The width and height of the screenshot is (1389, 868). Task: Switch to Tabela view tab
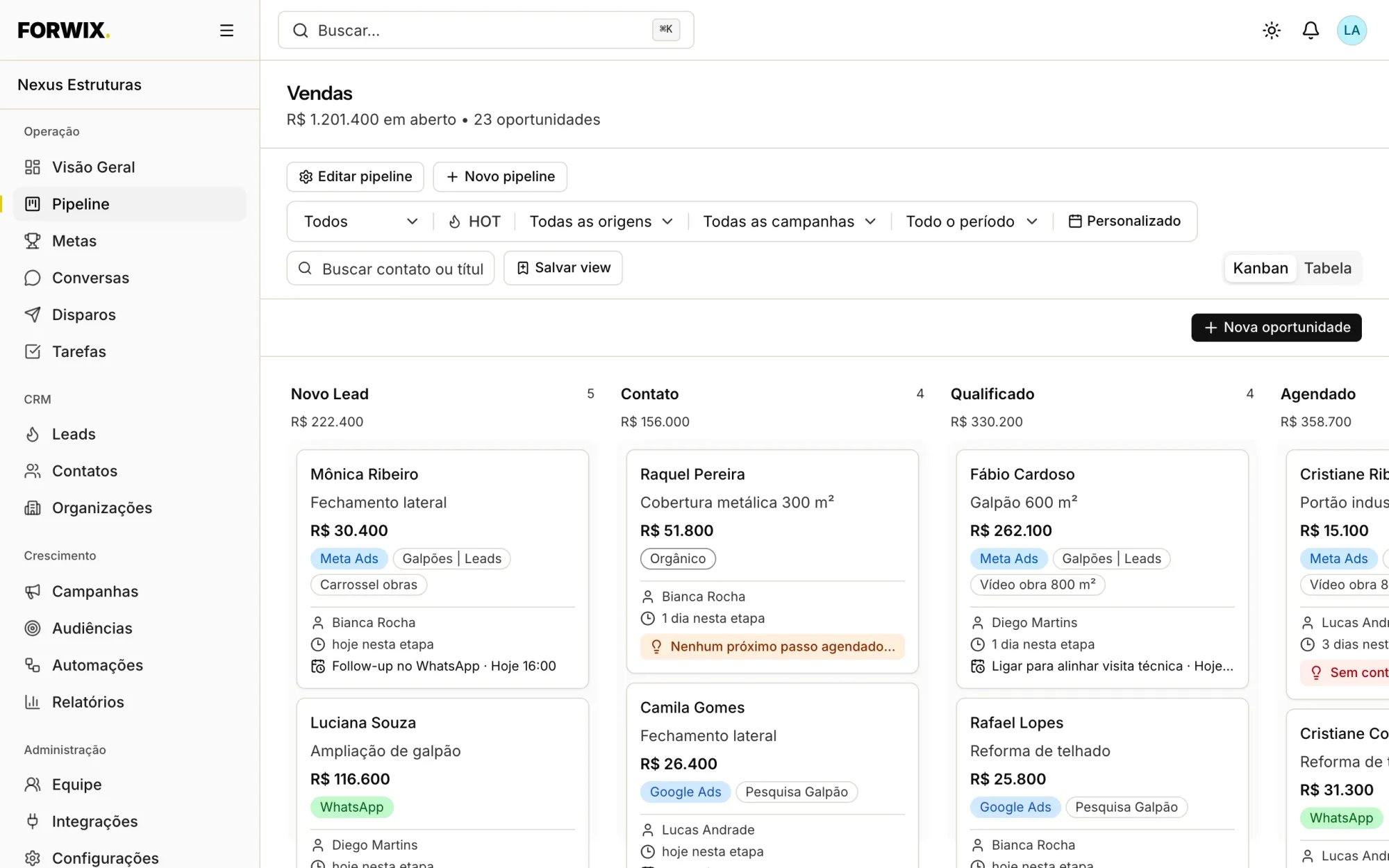click(x=1328, y=269)
